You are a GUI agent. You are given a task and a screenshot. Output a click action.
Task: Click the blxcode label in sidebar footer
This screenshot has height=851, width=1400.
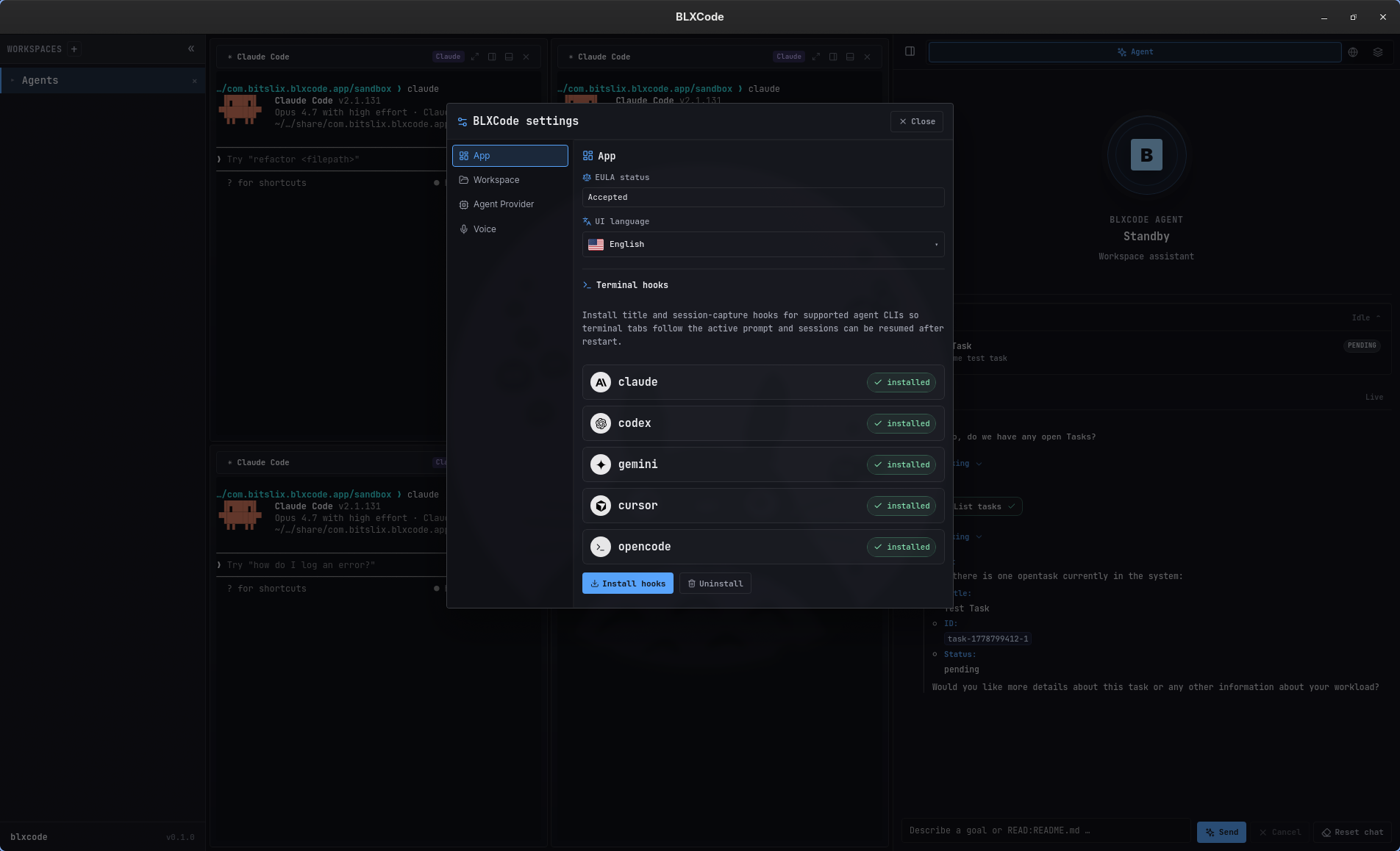29,837
